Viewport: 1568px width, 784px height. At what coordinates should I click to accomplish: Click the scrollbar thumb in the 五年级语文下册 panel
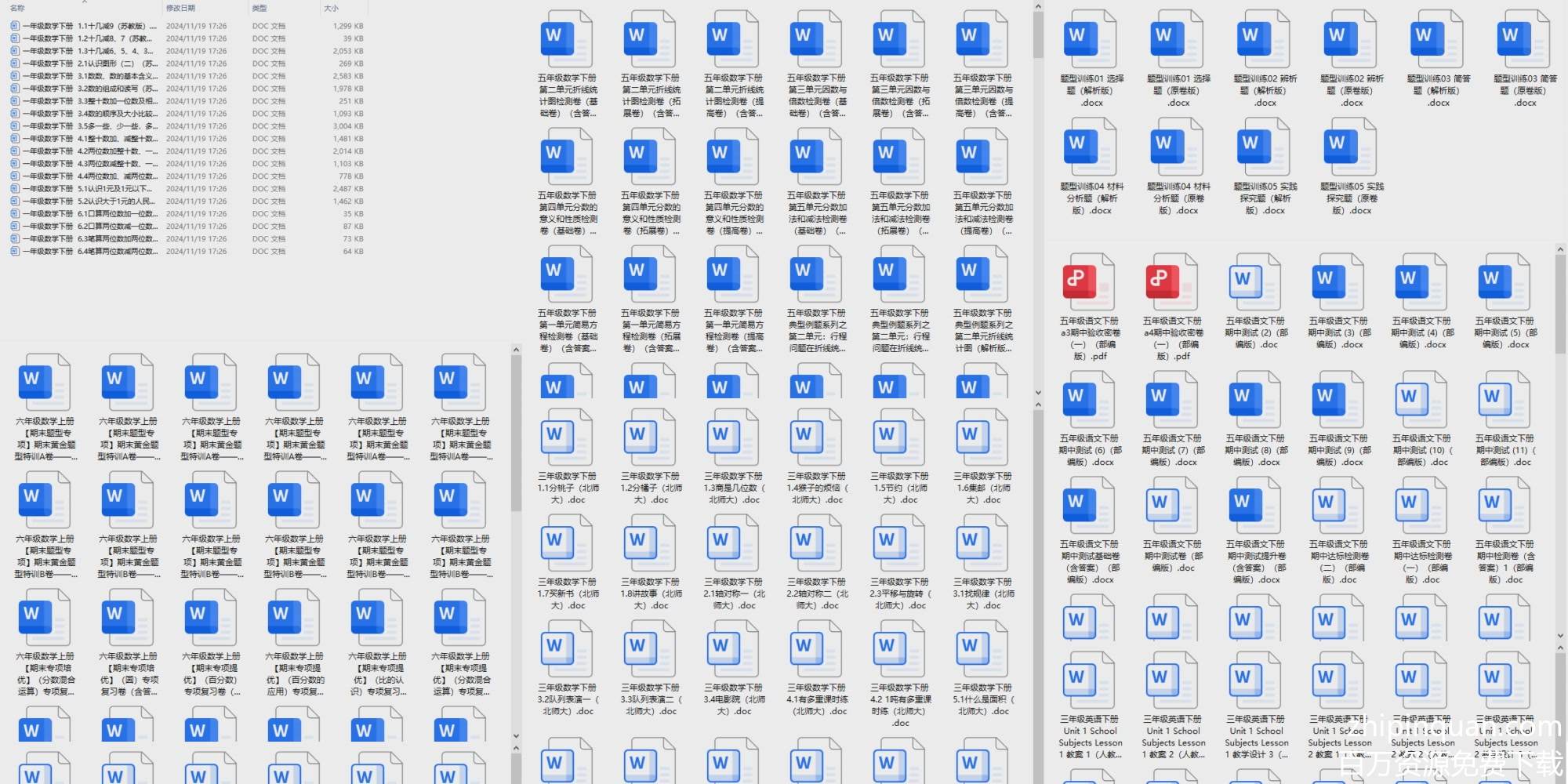pos(1560,303)
